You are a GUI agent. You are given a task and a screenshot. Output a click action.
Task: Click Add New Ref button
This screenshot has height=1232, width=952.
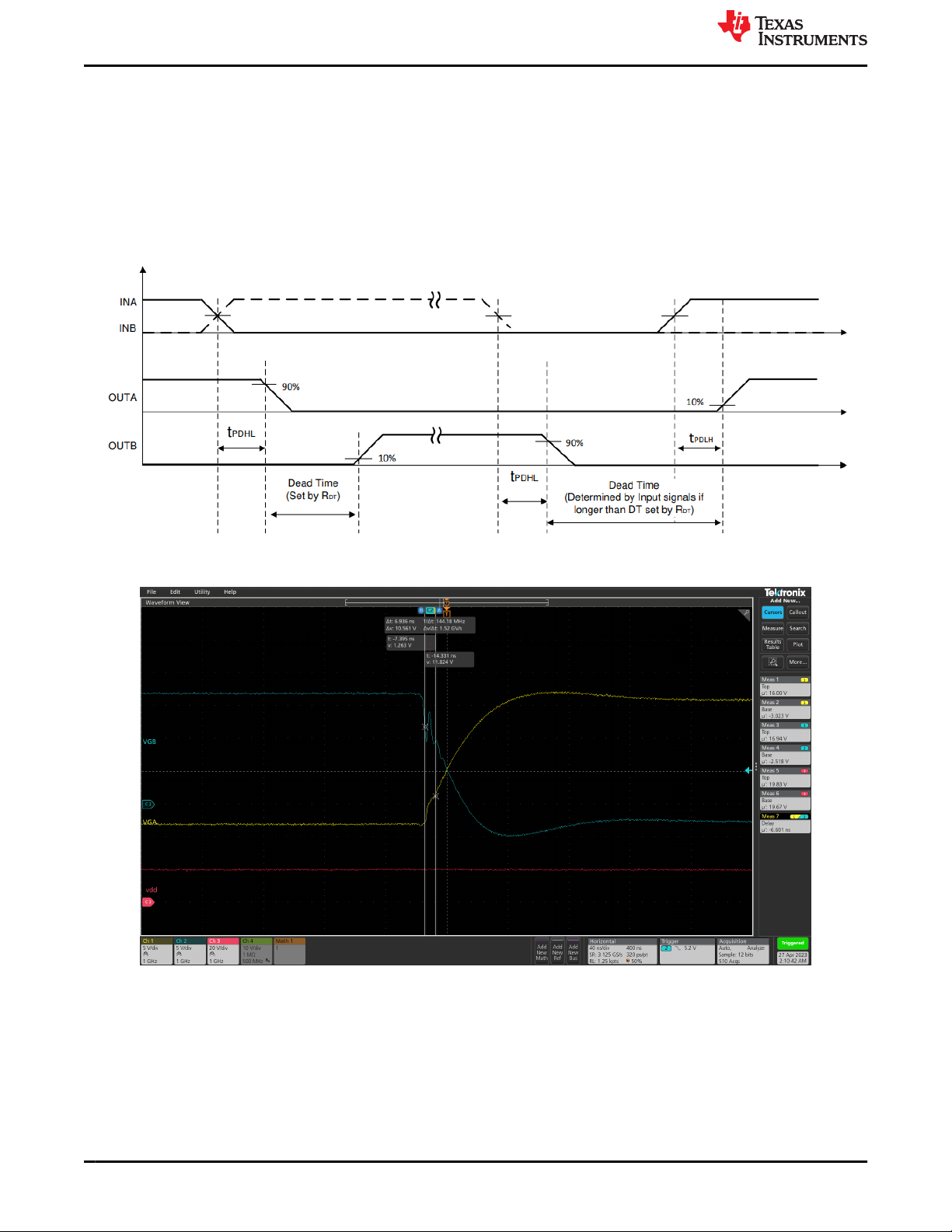(x=557, y=952)
